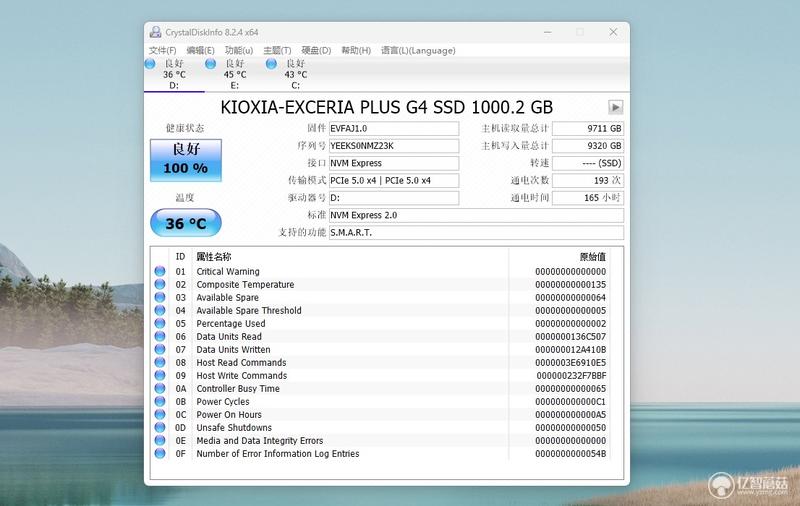
Task: Close the CrystalDiskInfo window
Action: click(613, 32)
